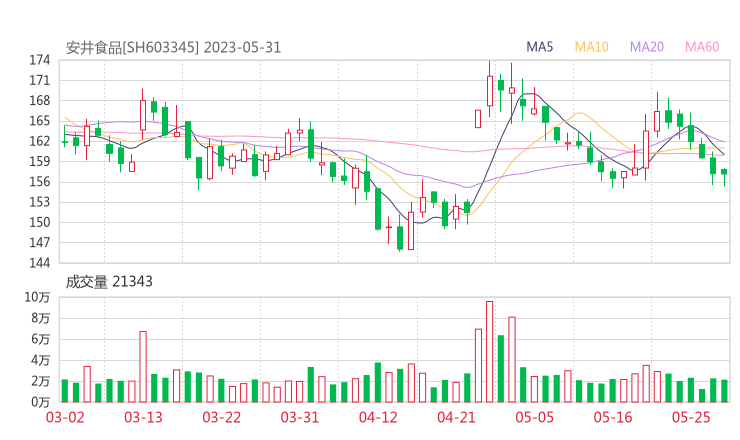
Task: Click the tallest volume bar near 10万
Action: click(x=489, y=352)
